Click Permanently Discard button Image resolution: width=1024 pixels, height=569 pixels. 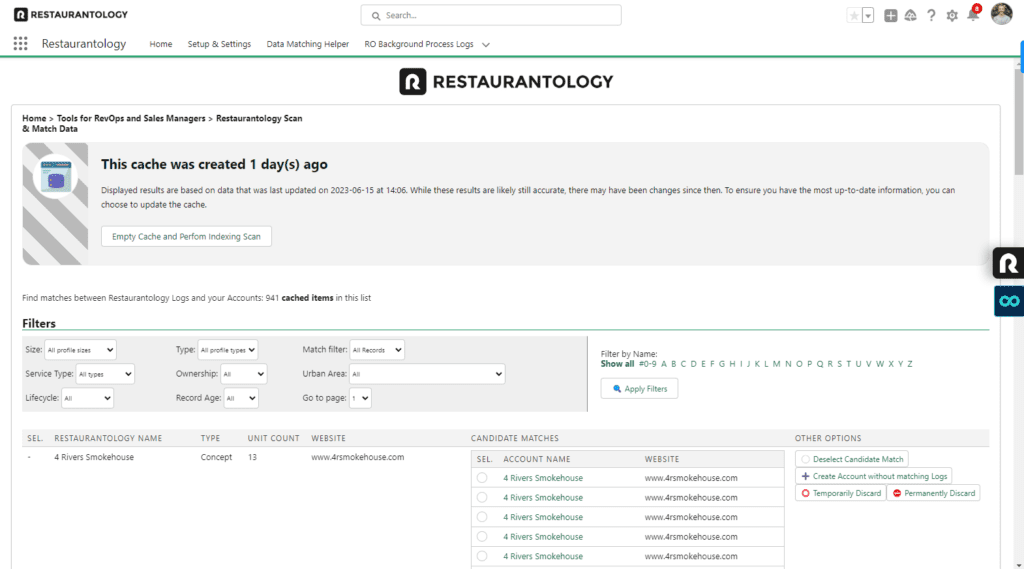[x=933, y=493]
